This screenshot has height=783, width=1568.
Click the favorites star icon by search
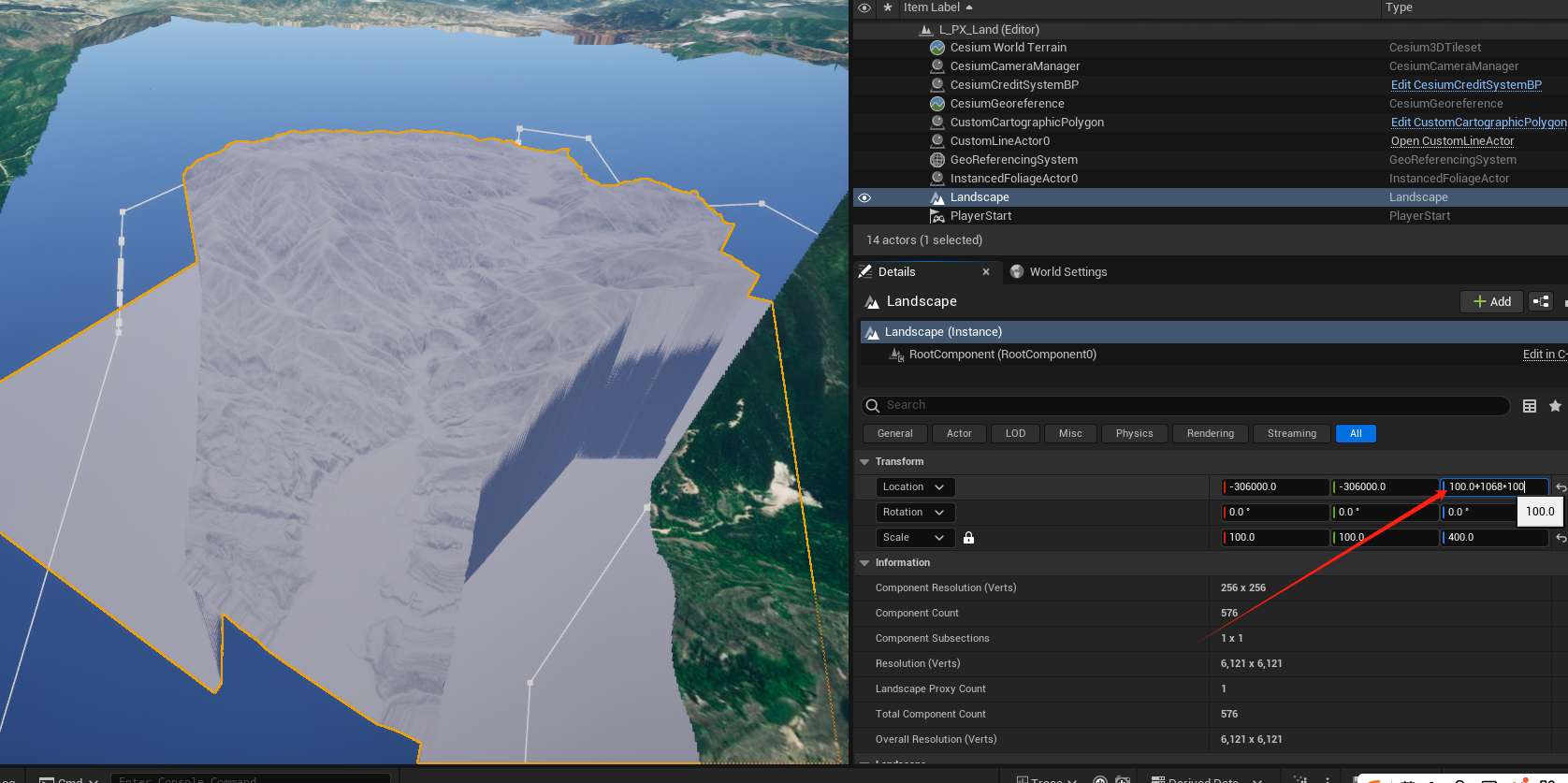(1555, 406)
